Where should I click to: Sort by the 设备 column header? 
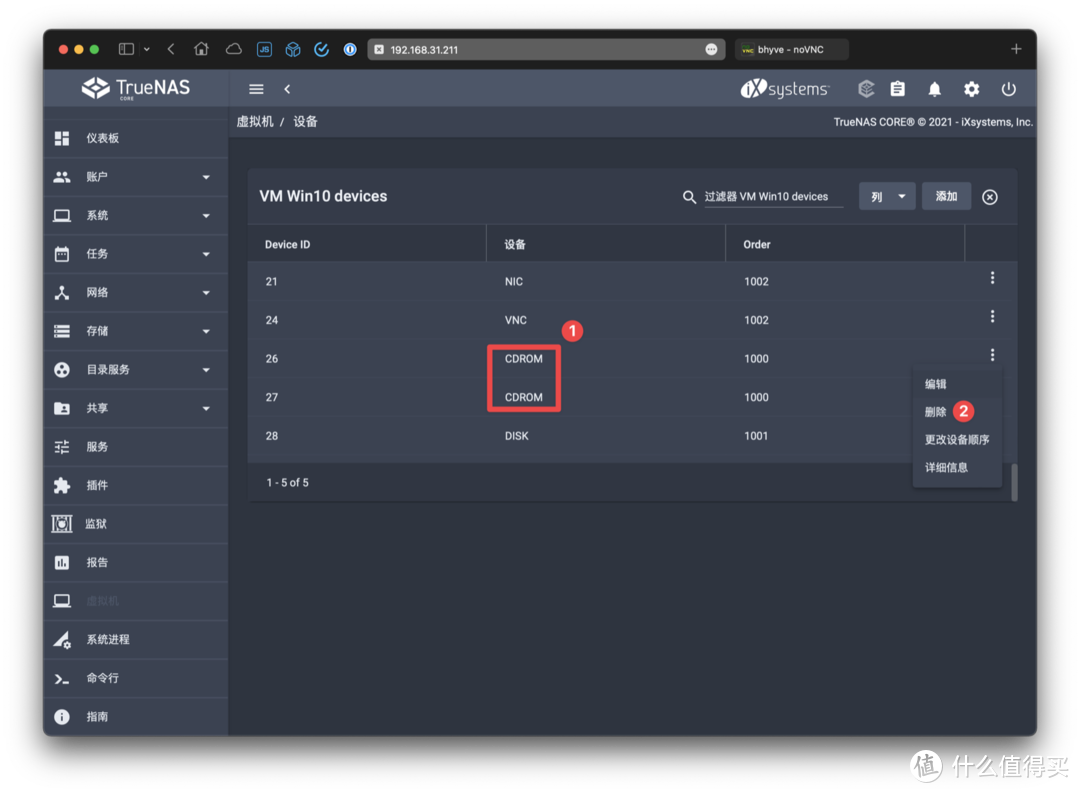click(515, 245)
